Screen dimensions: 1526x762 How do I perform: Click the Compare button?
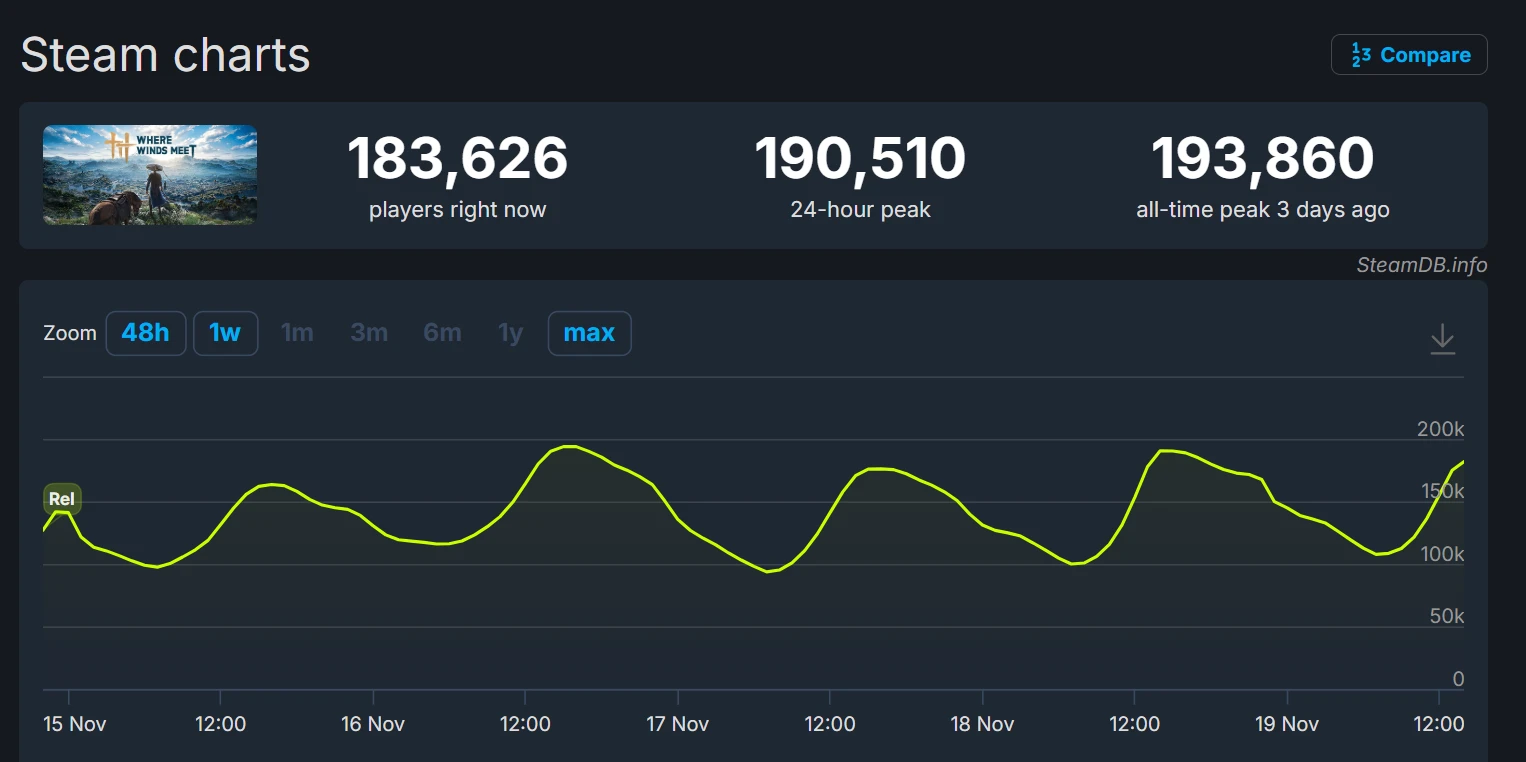click(x=1409, y=55)
